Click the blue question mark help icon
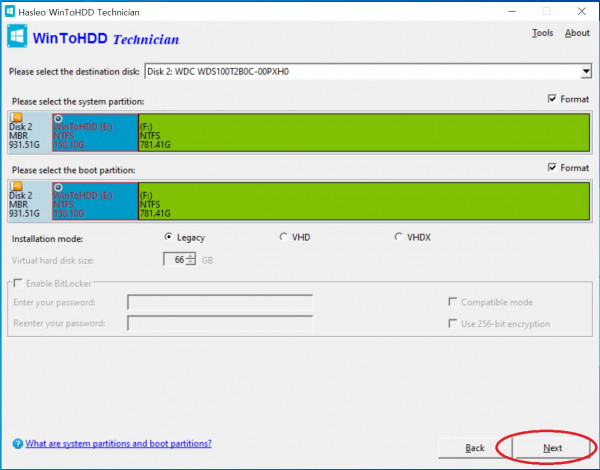600x470 pixels. click(x=18, y=444)
